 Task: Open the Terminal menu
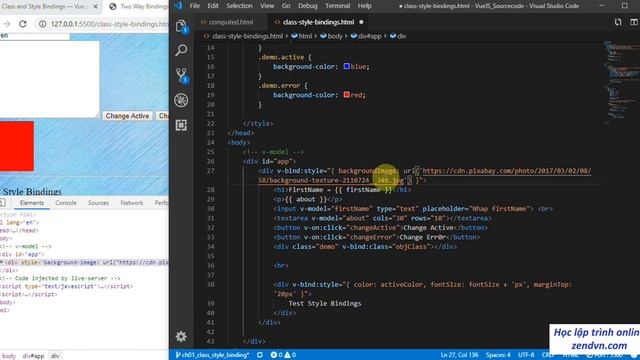coord(338,6)
